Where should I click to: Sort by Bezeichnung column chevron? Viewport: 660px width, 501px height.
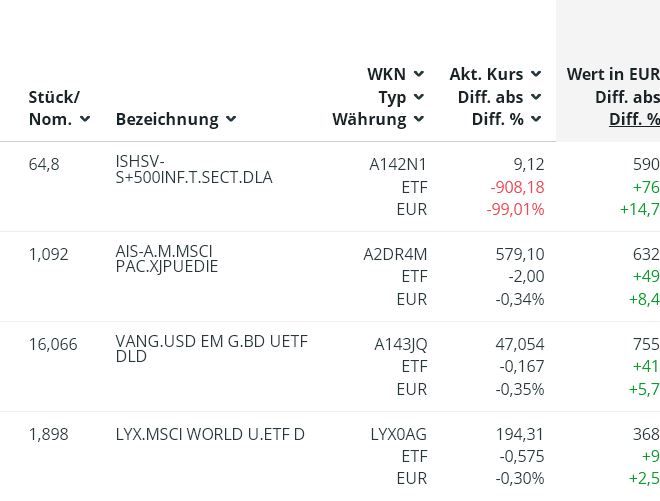(x=231, y=119)
